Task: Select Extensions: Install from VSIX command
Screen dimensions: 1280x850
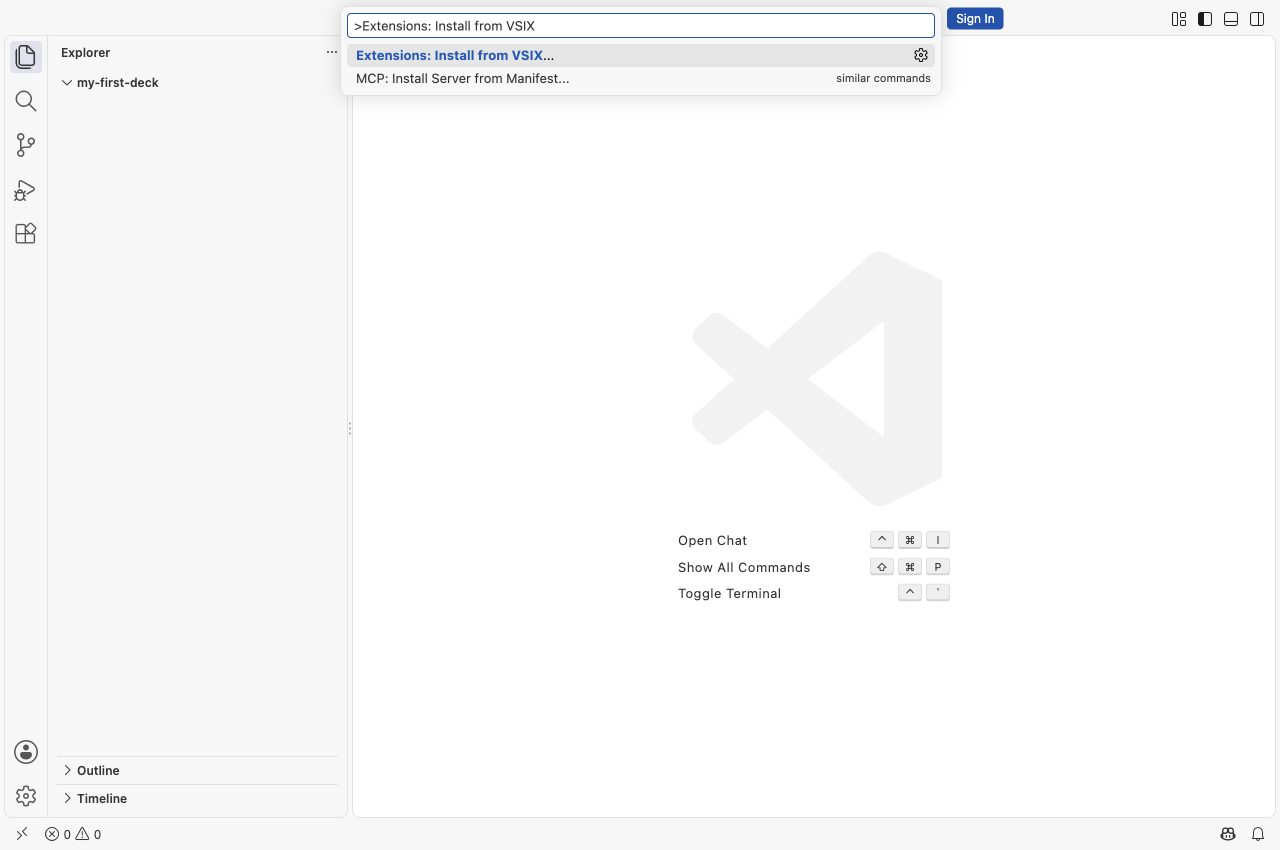Action: (x=641, y=56)
